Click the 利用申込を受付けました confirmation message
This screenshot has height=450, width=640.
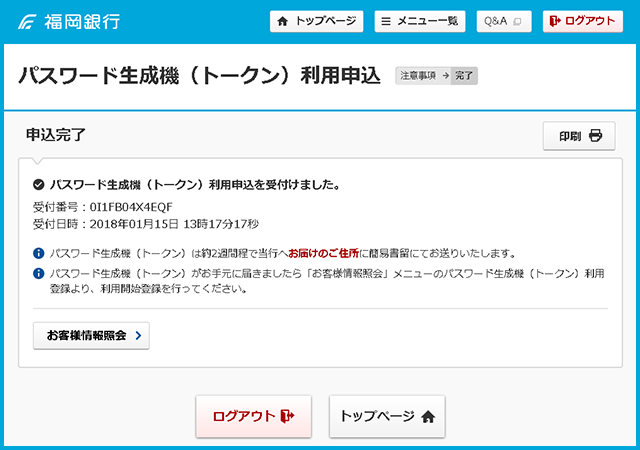pos(195,185)
